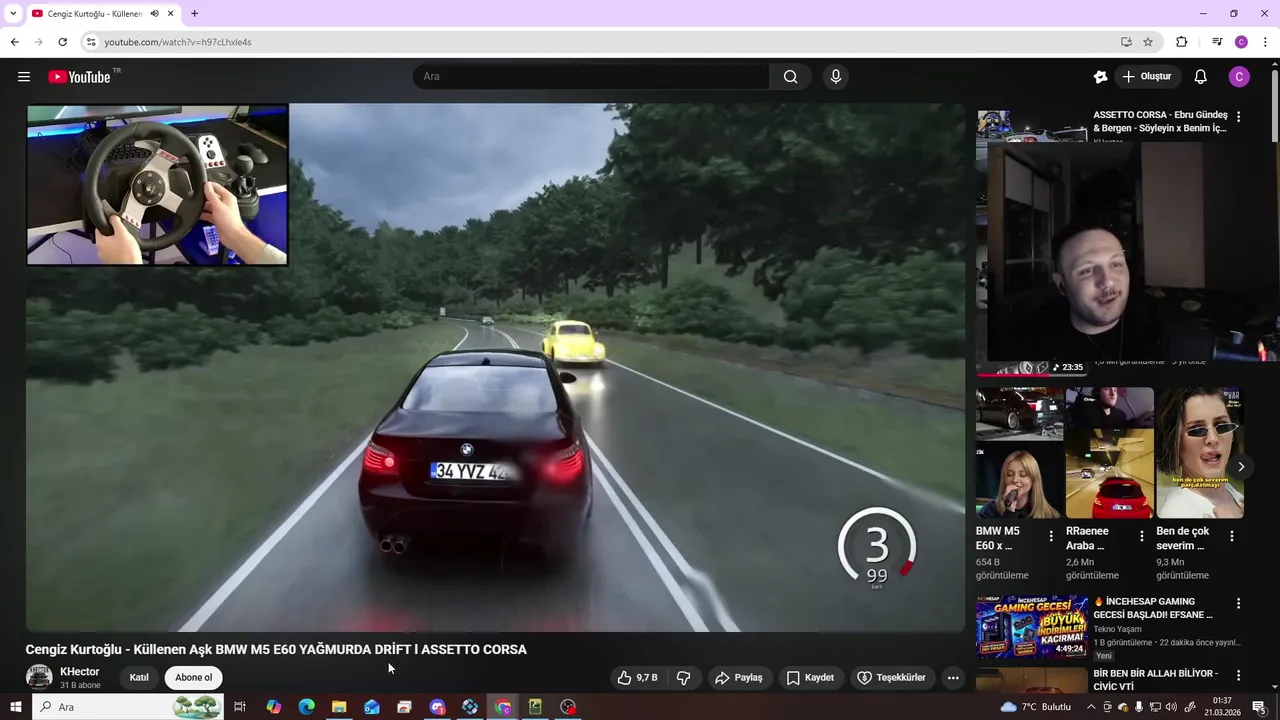Open the BMW M5 E60 x short thumbnail

click(1020, 453)
